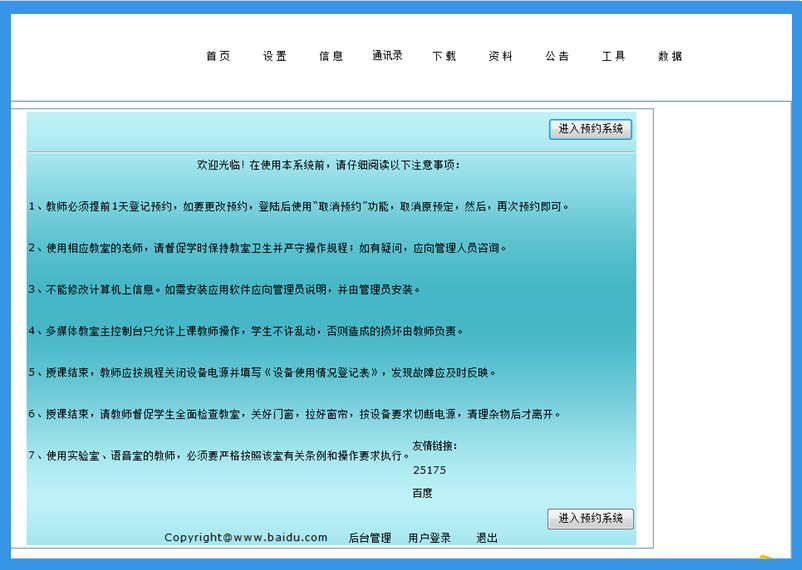Select rule 4 about 多媒体教室主控制台
This screenshot has height=570, width=802.
[x=246, y=331]
